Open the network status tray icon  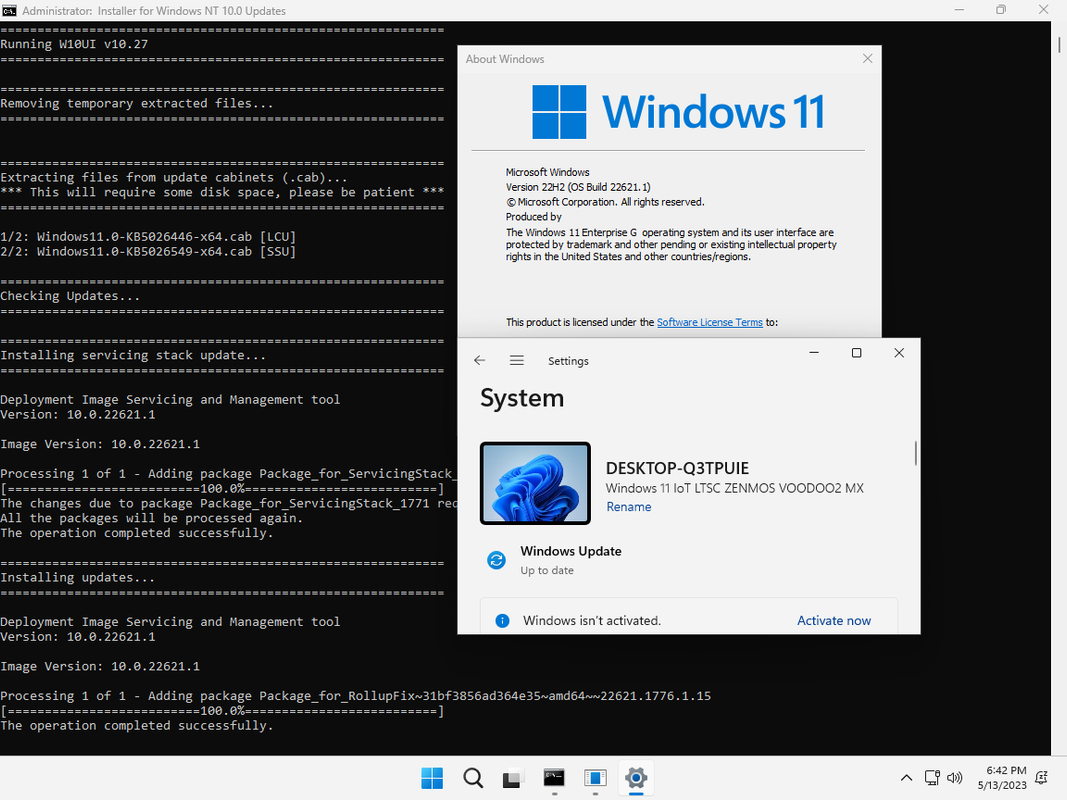932,778
